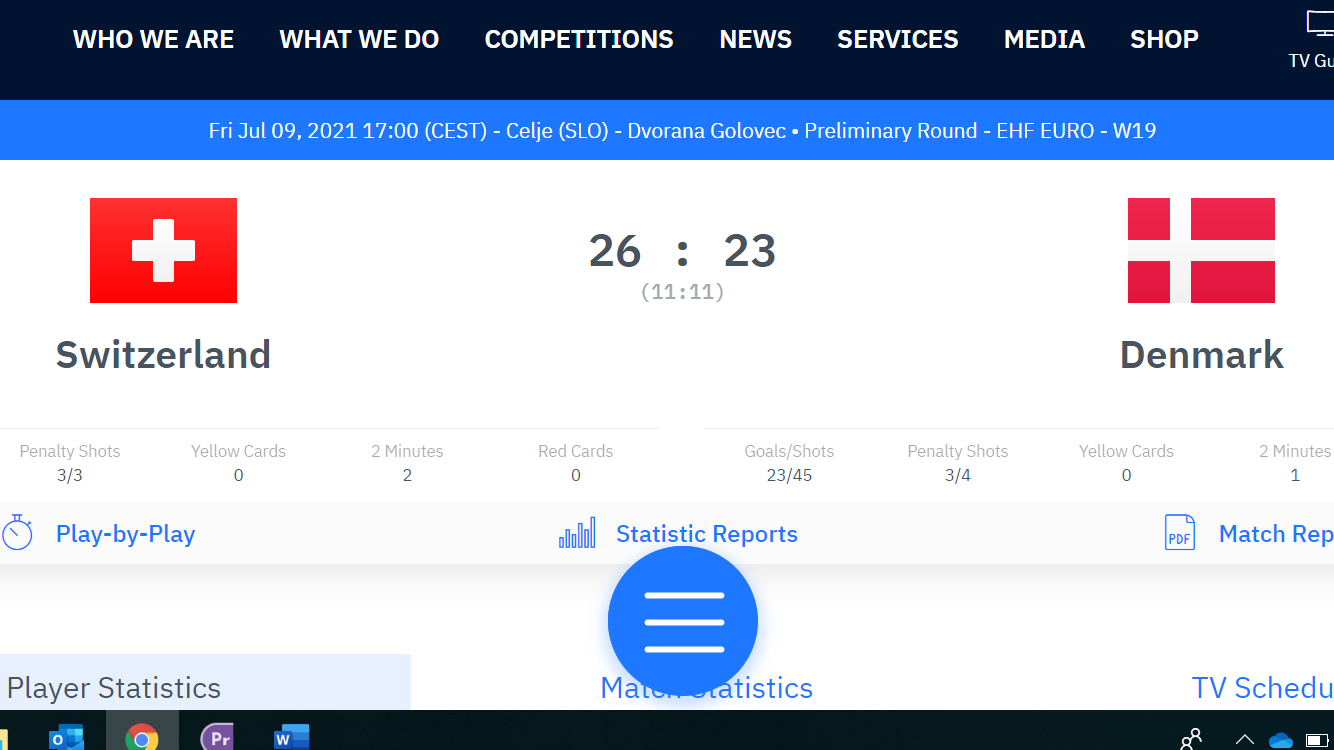Open the blue hamburger menu button
The height and width of the screenshot is (750, 1334).
(x=683, y=621)
